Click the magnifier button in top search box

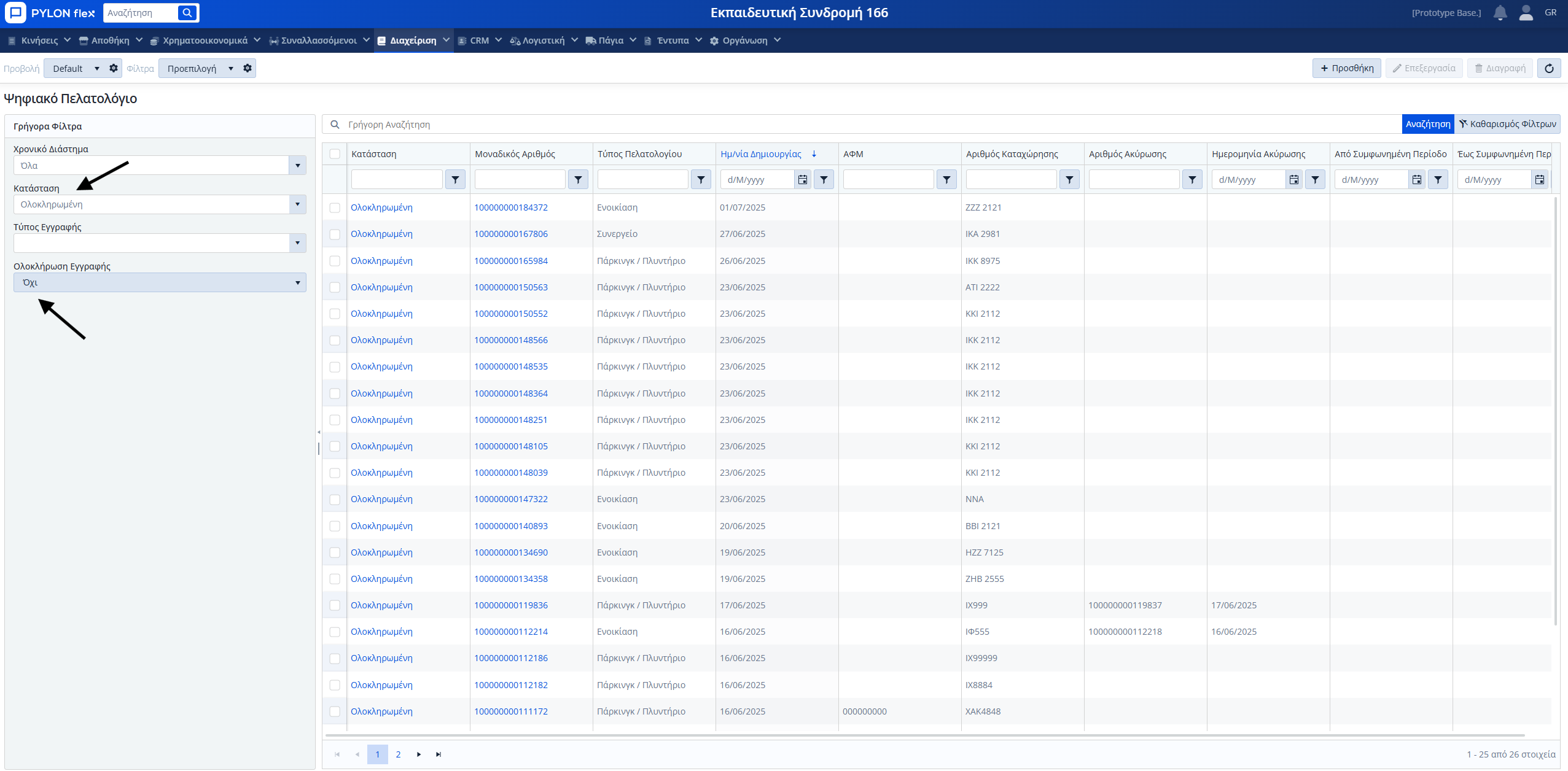(188, 13)
